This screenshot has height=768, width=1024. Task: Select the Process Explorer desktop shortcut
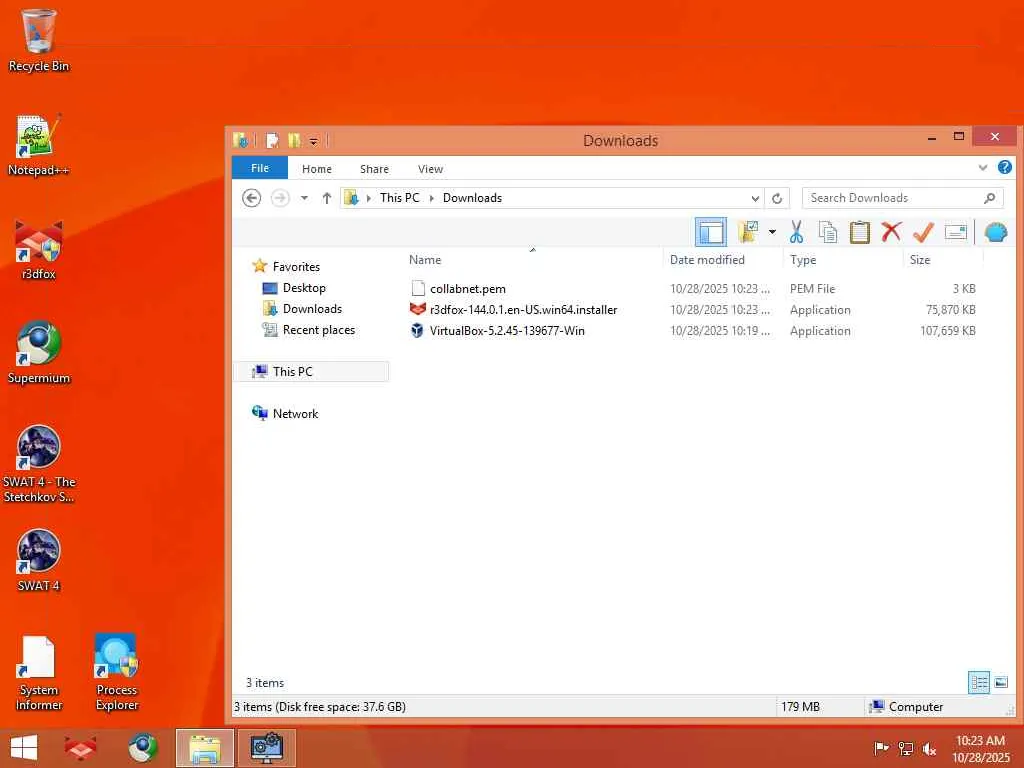point(117,673)
